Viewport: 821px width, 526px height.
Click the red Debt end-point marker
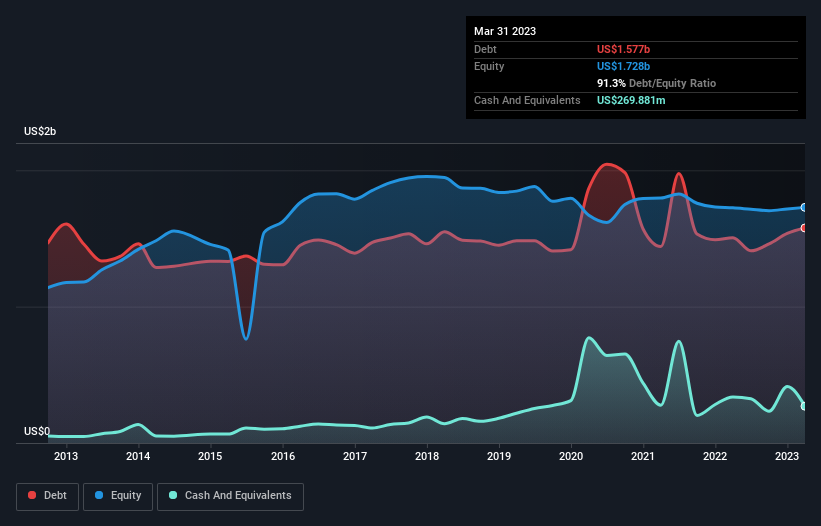804,228
